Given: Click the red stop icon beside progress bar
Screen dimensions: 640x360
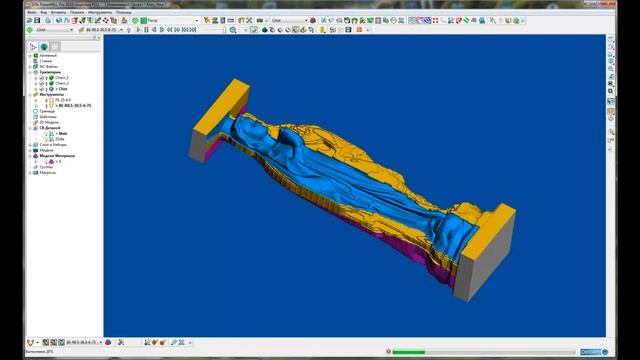Looking at the screenshot, I should coord(388,351).
